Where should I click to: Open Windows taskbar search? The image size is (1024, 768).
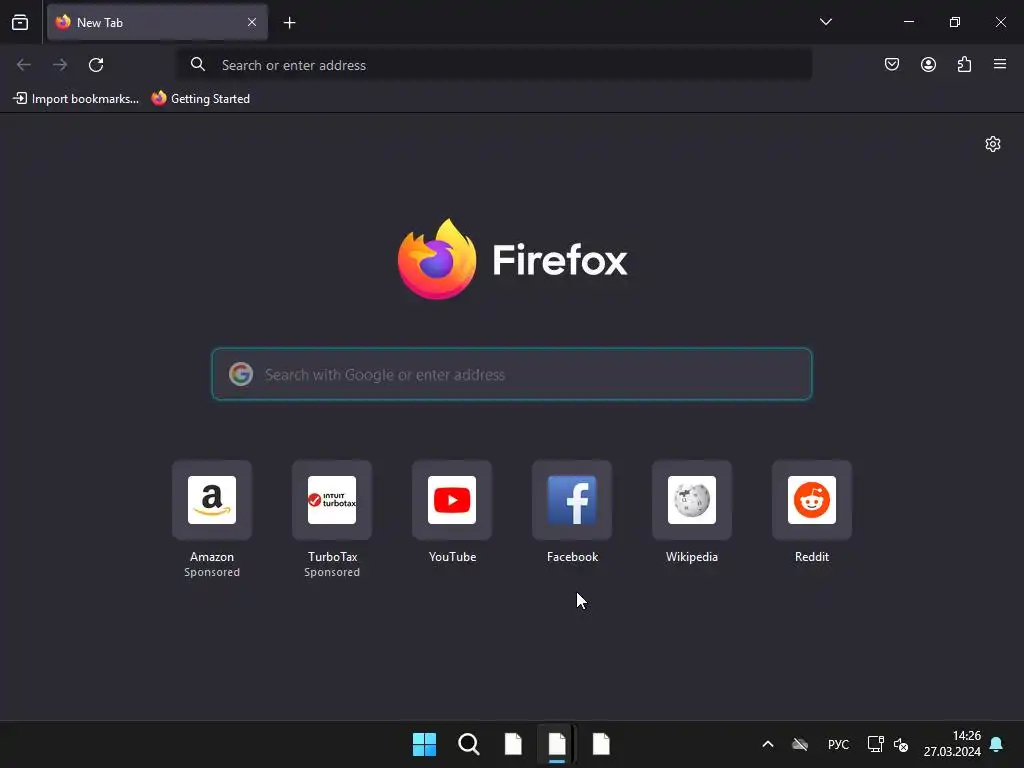coord(468,744)
